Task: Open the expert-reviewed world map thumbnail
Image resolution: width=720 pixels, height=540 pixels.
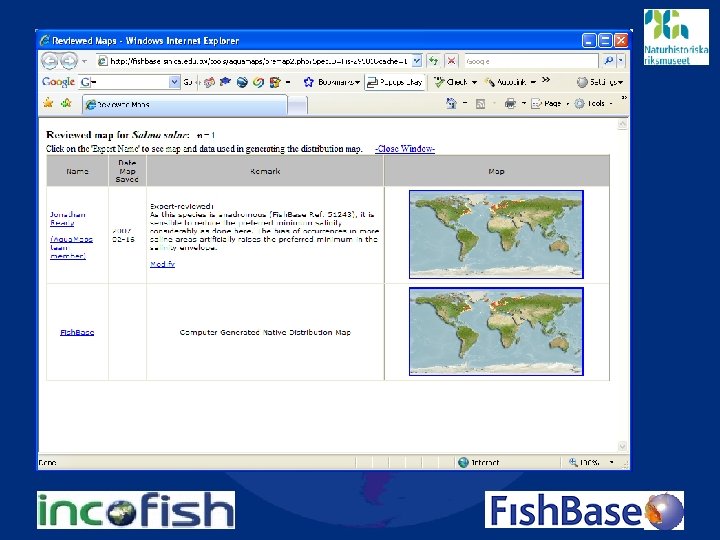Action: click(496, 234)
